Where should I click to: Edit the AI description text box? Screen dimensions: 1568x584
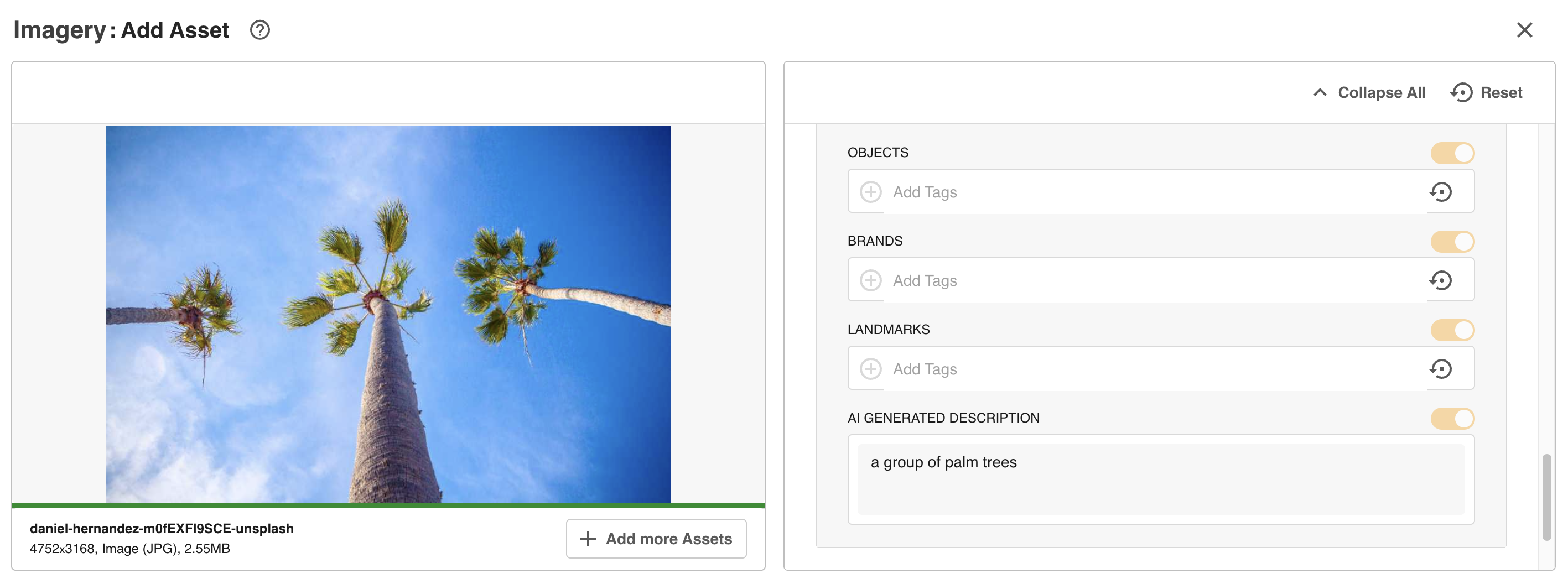tap(1160, 479)
